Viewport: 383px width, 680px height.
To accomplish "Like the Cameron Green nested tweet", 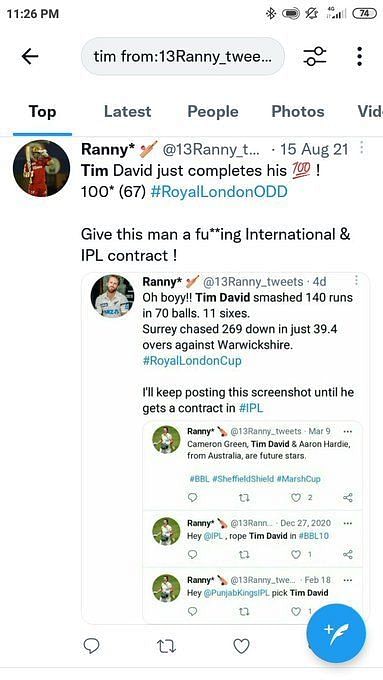I will [296, 497].
